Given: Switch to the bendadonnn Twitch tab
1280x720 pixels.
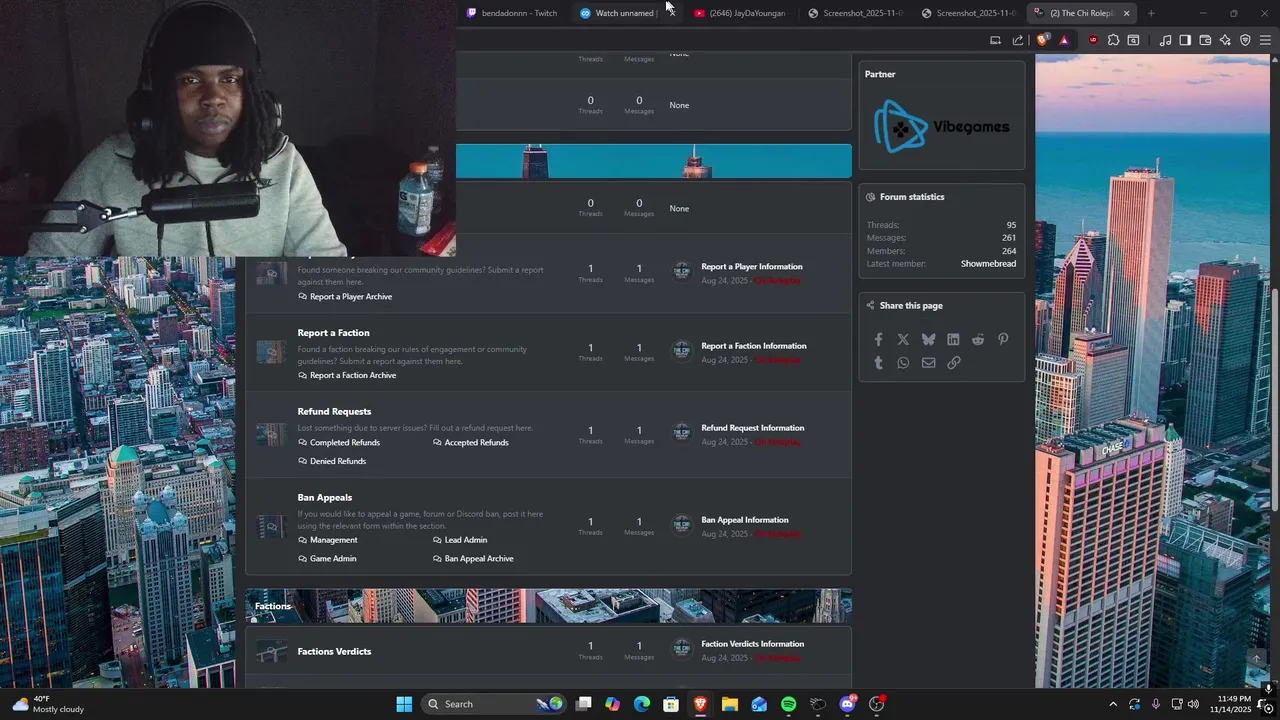Looking at the screenshot, I should point(510,13).
